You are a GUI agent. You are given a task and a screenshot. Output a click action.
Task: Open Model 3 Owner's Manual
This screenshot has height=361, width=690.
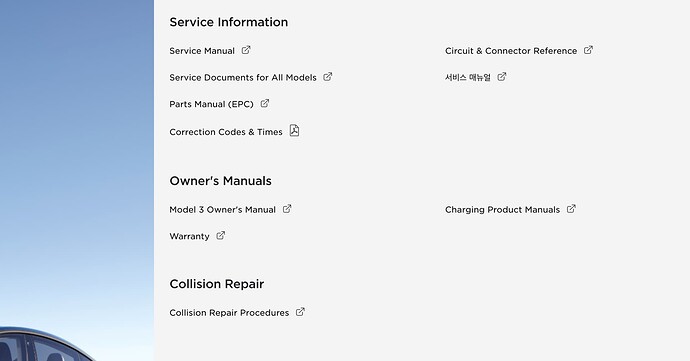coord(223,210)
